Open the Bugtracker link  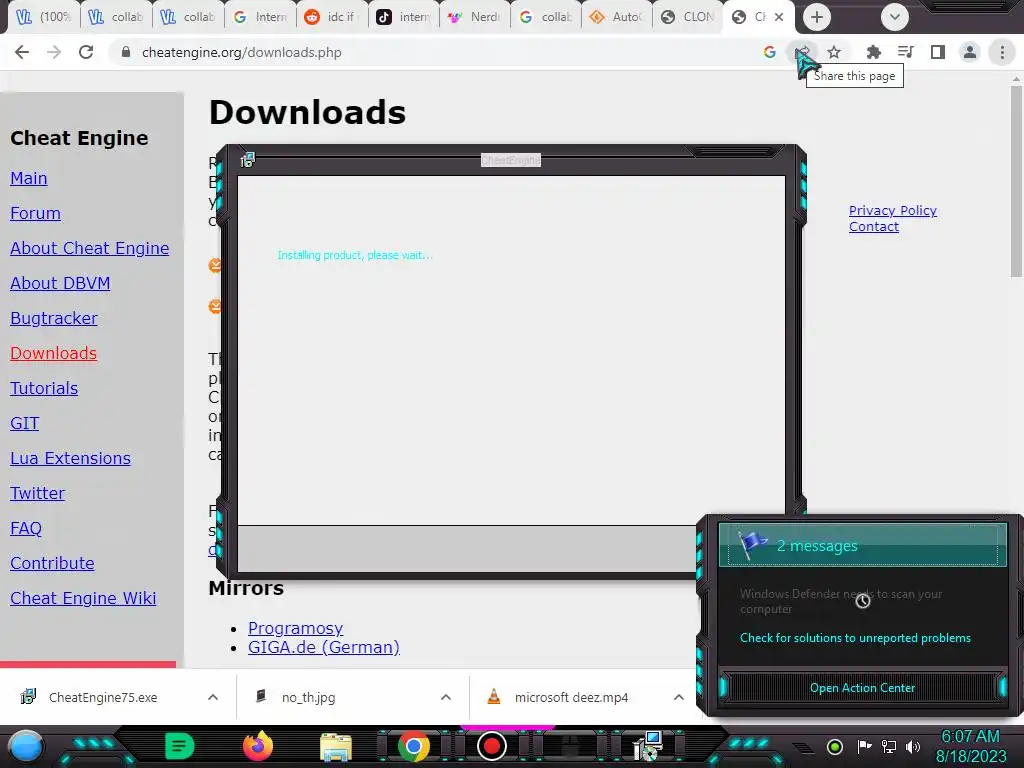54,318
